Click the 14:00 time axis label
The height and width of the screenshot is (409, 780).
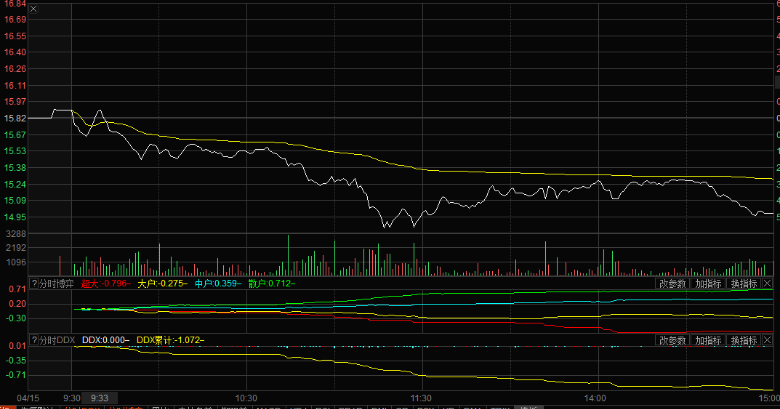[x=594, y=398]
